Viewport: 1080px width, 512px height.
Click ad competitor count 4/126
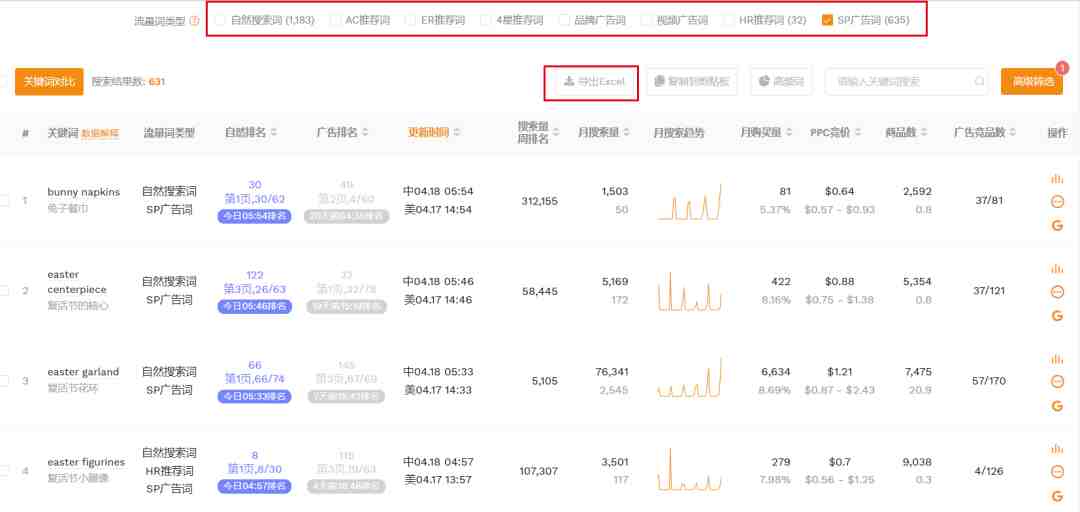click(x=988, y=471)
